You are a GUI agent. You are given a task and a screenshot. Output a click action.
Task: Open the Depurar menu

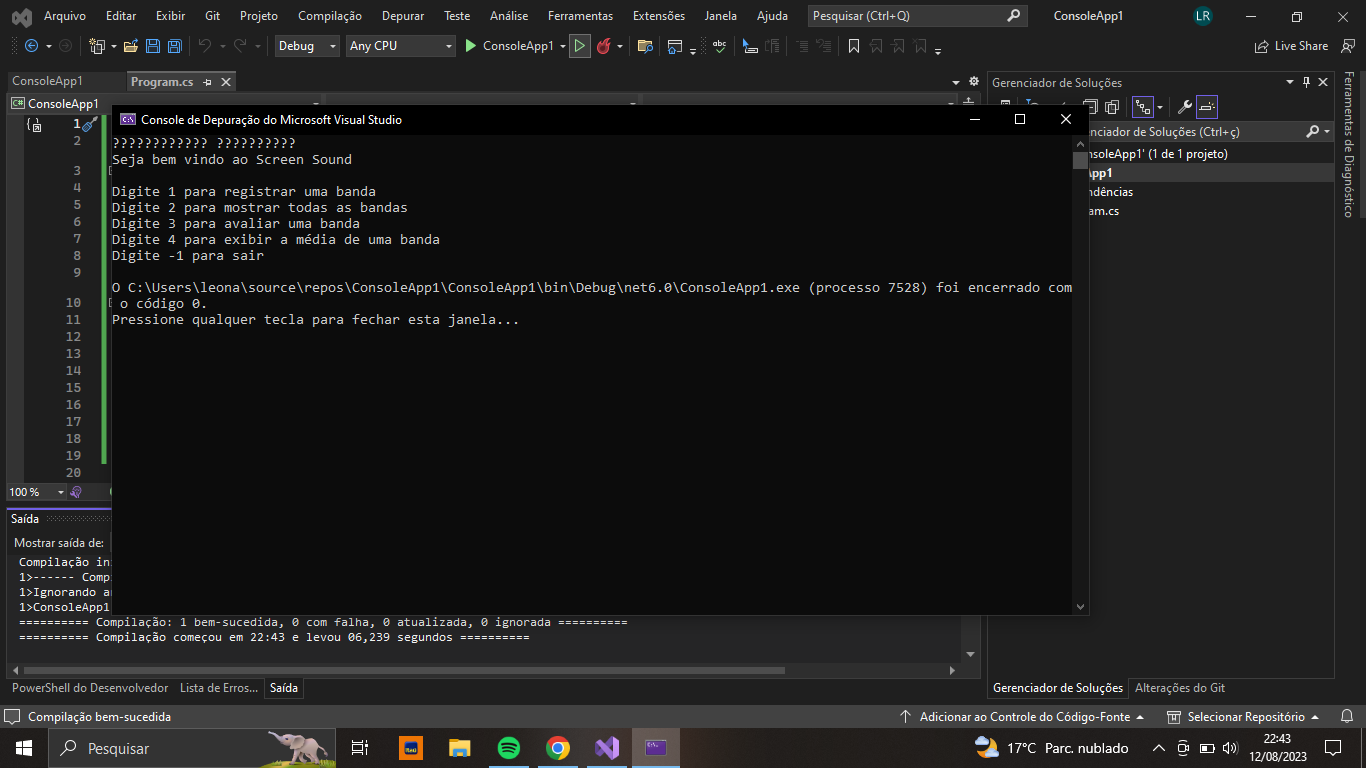pos(403,16)
